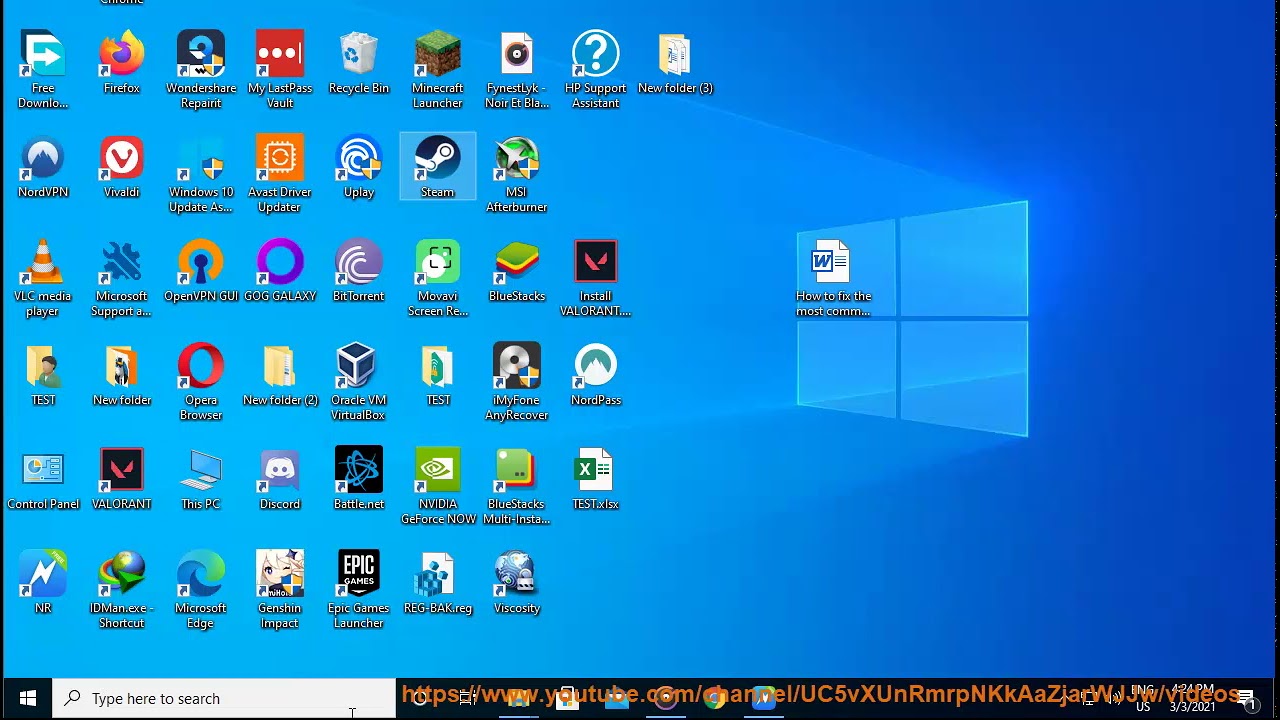This screenshot has height=720, width=1280.
Task: Select the folder named New folder
Action: 122,366
